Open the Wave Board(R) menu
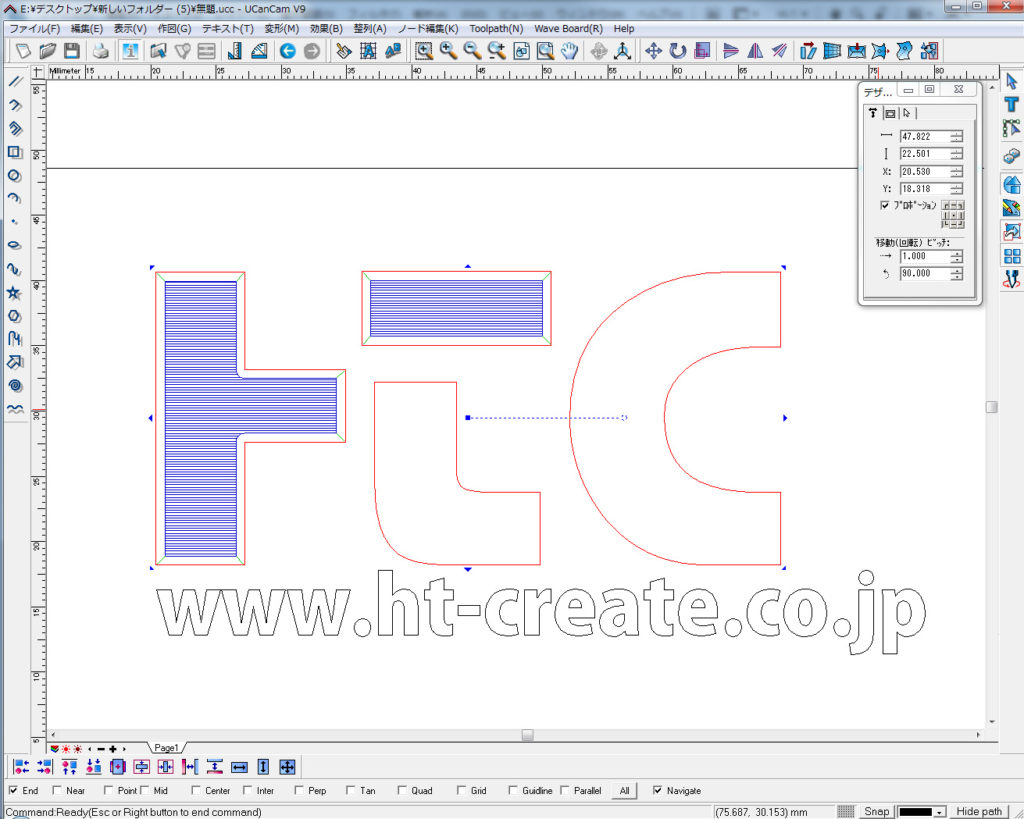Image resolution: width=1024 pixels, height=819 pixels. (x=568, y=29)
